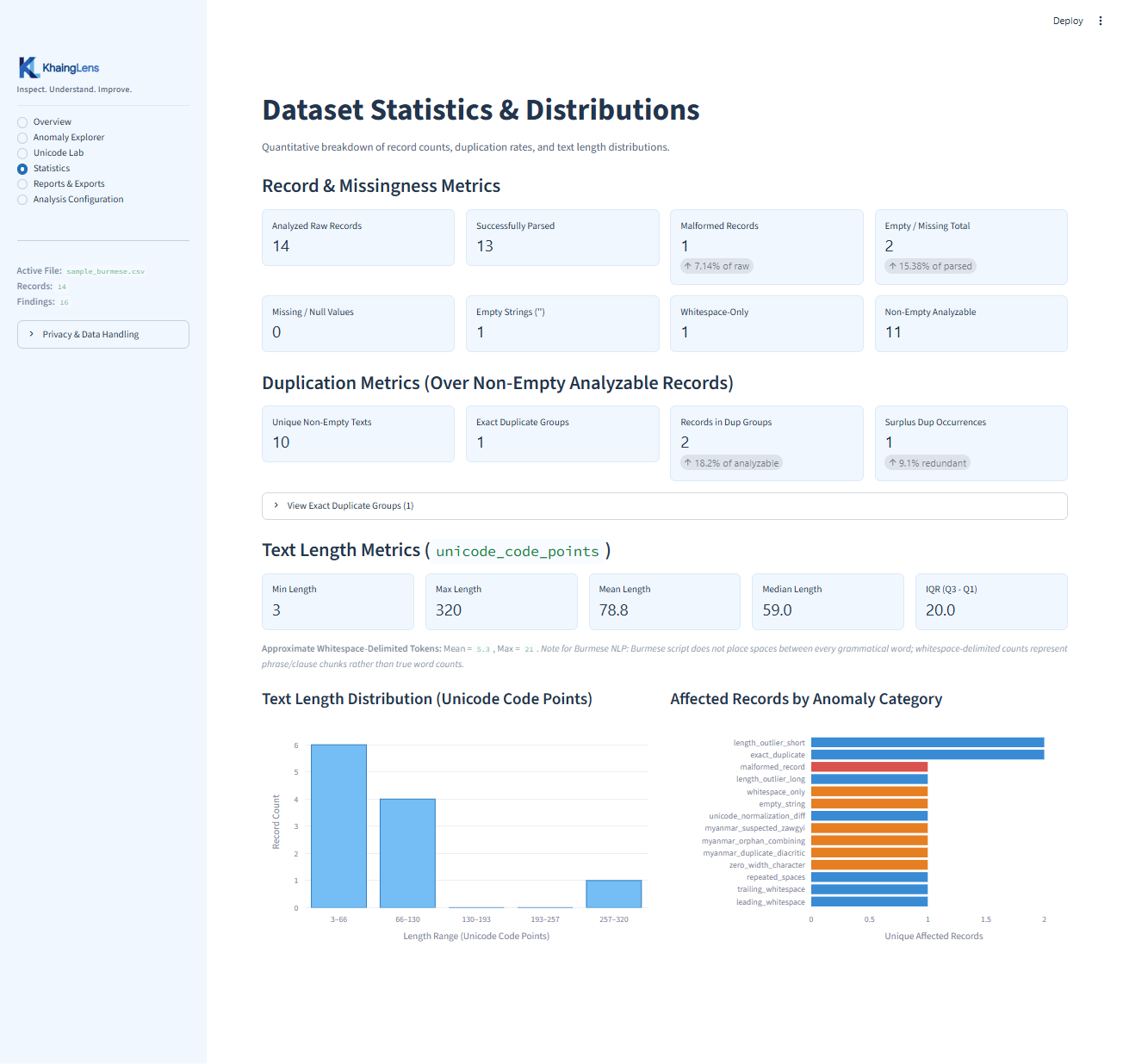Click the Successfully Parsed value 13
Image resolution: width=1123 pixels, height=1064 pixels.
point(485,246)
